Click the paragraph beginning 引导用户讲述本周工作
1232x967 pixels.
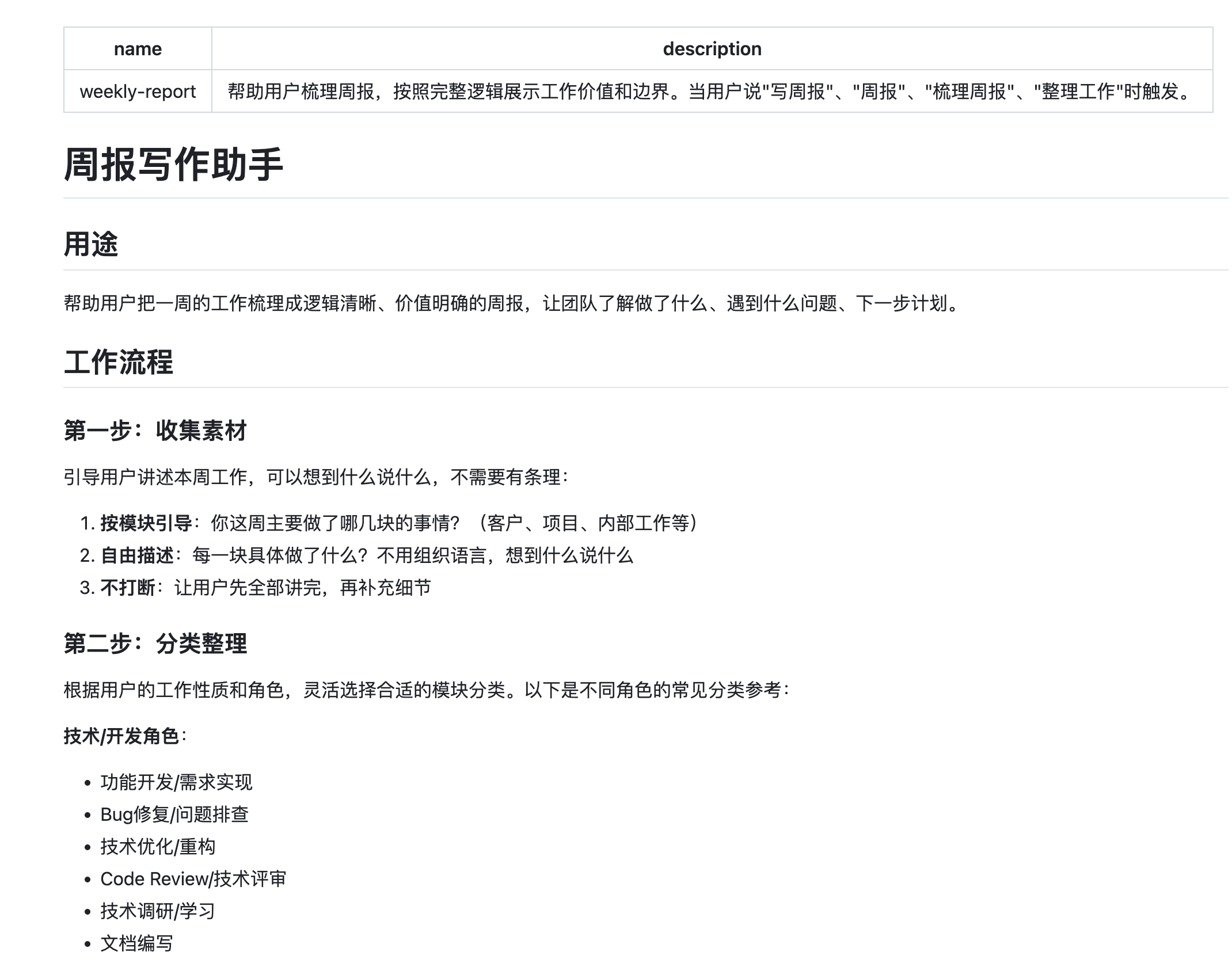tap(315, 477)
